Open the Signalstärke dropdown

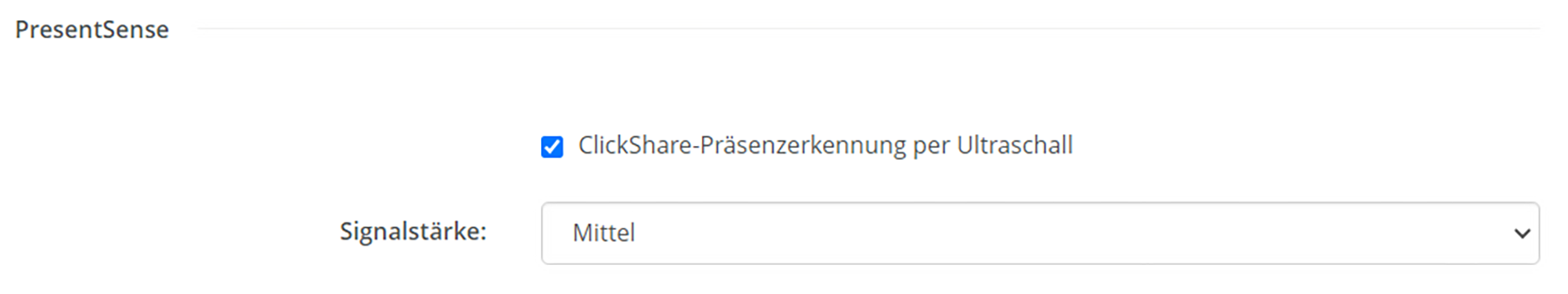click(1040, 233)
